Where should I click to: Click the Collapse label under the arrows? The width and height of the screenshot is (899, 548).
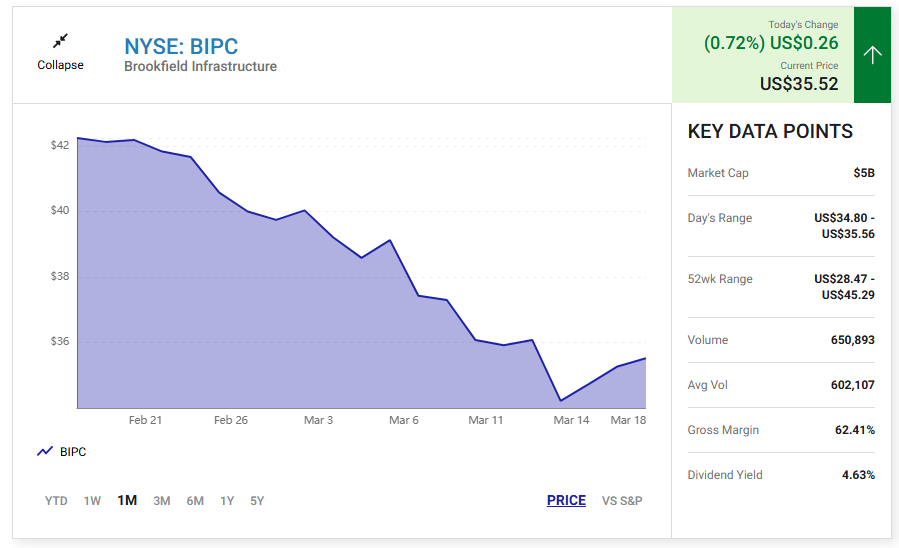tap(60, 65)
